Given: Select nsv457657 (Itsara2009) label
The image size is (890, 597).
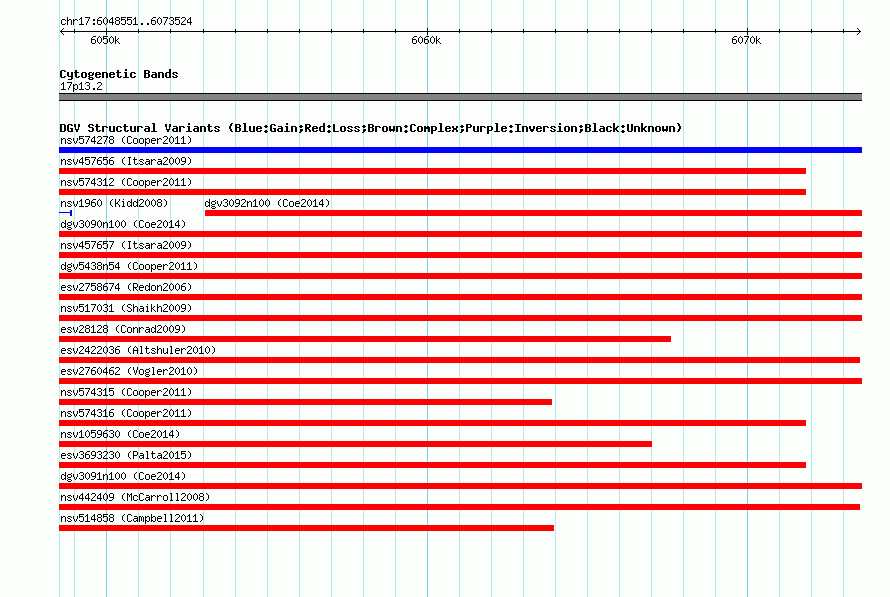Looking at the screenshot, I should pos(126,245).
